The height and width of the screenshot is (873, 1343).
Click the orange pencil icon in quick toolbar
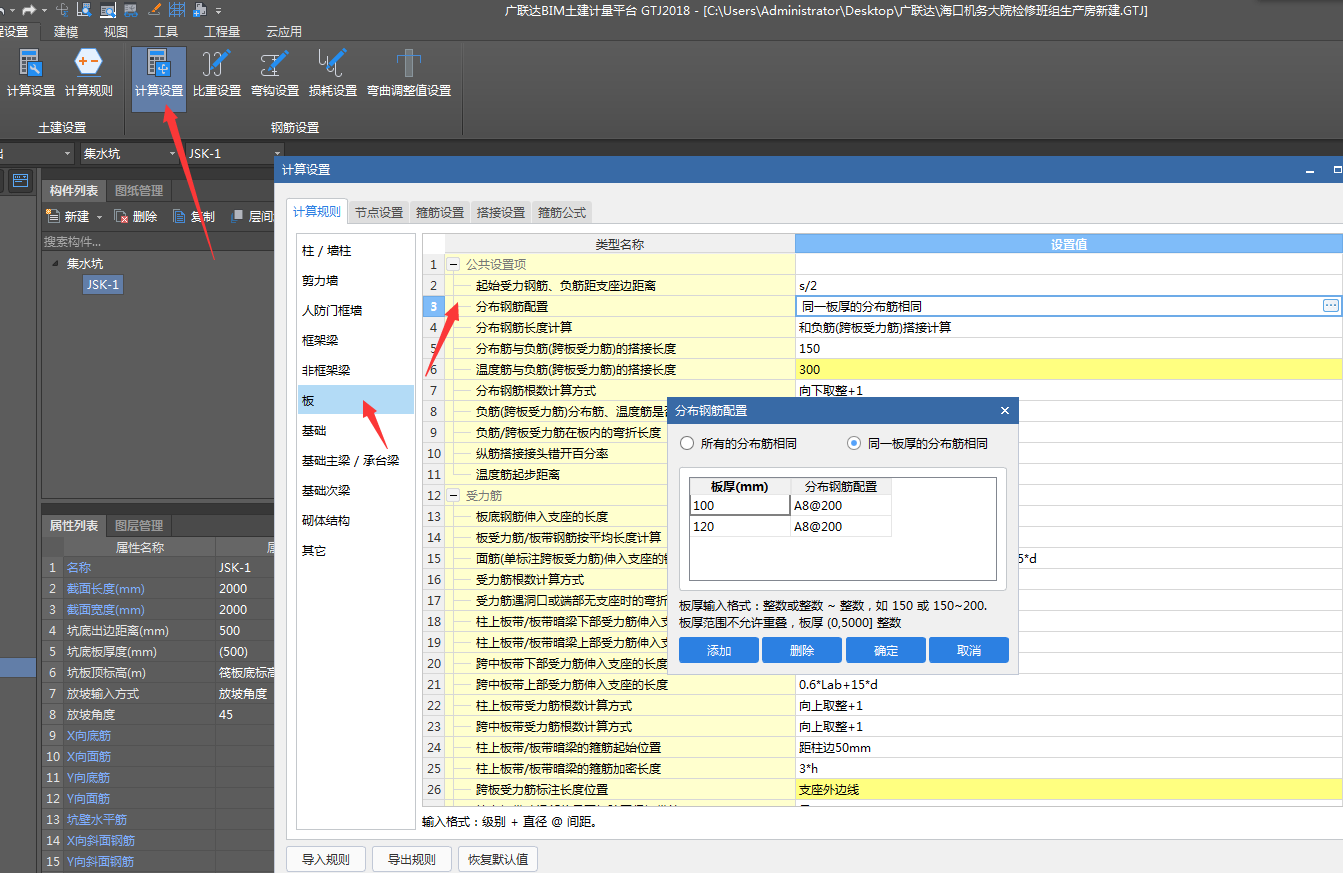click(154, 9)
